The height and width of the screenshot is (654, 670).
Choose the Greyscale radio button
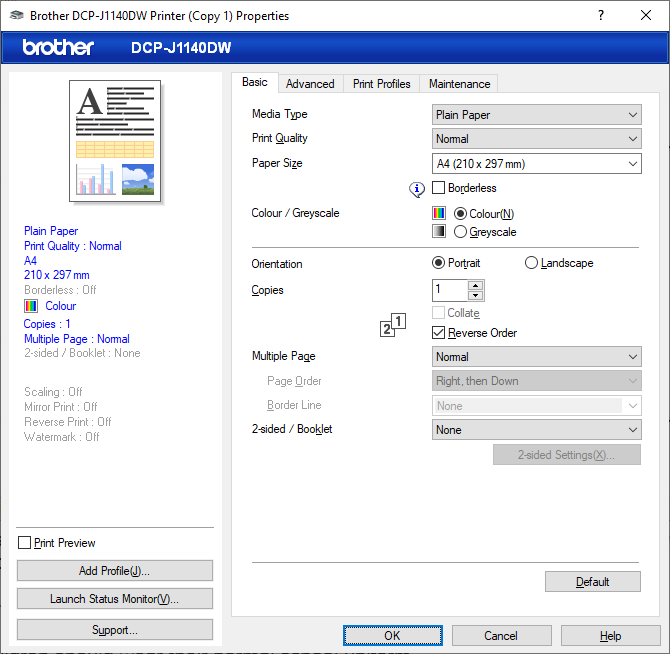[x=460, y=232]
